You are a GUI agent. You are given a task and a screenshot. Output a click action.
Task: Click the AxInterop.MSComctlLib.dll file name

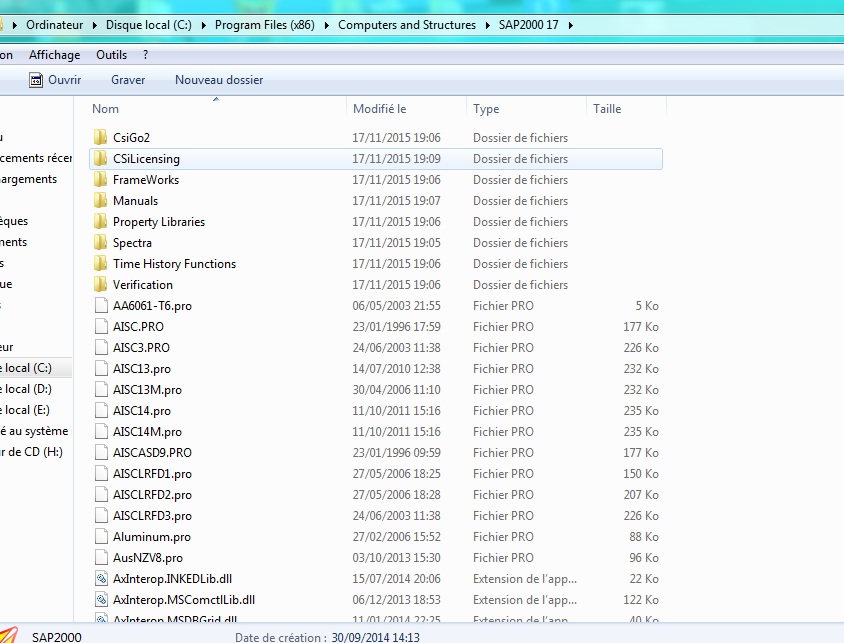(184, 600)
